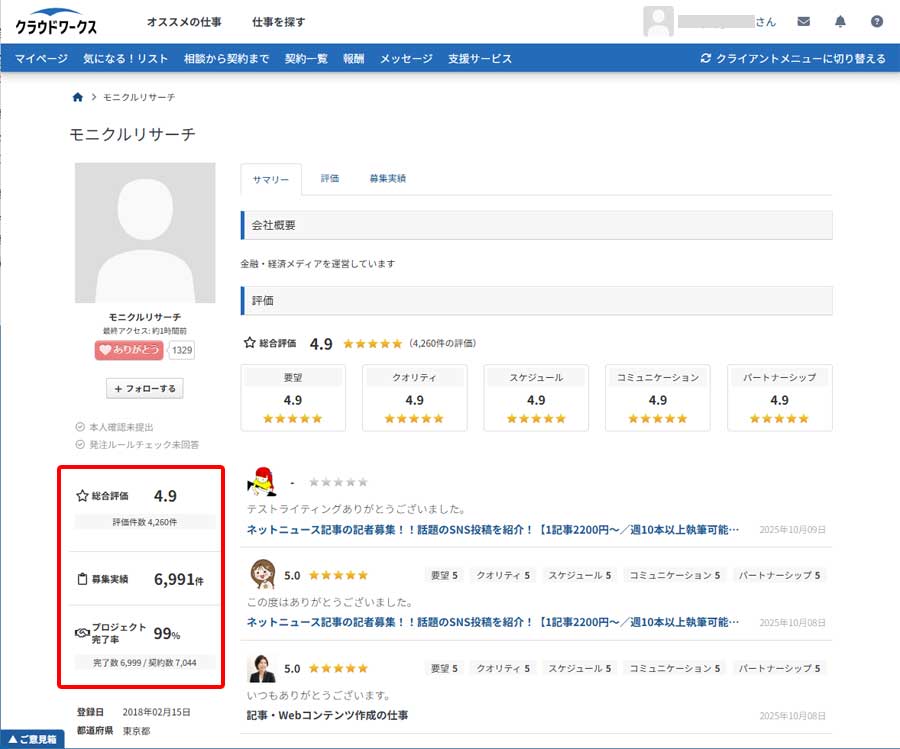Click the large profile picture placeholder
Screen dimensions: 900x749
point(145,232)
